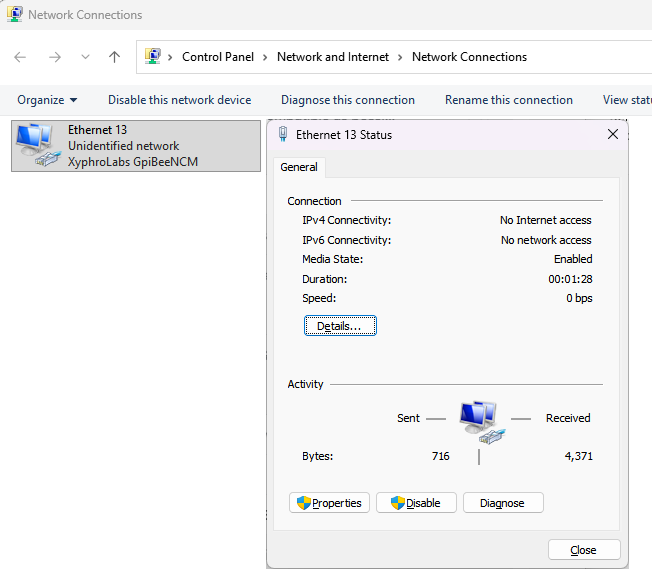This screenshot has height=579, width=652.
Task: Click the XyphroLabs GpiBeeNCM device text
Action: click(x=133, y=162)
